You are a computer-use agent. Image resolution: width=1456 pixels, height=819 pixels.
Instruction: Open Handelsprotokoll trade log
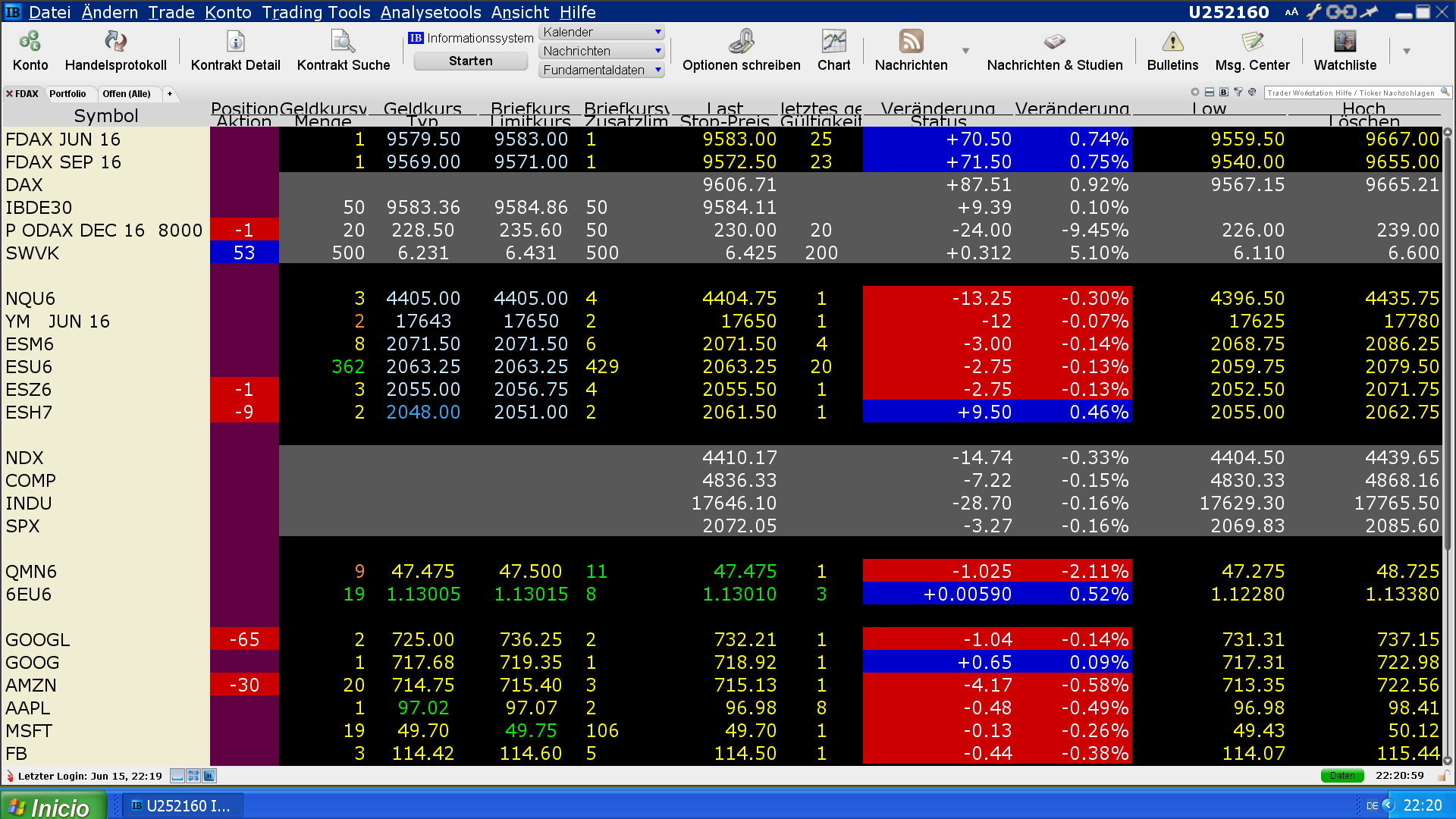(115, 42)
